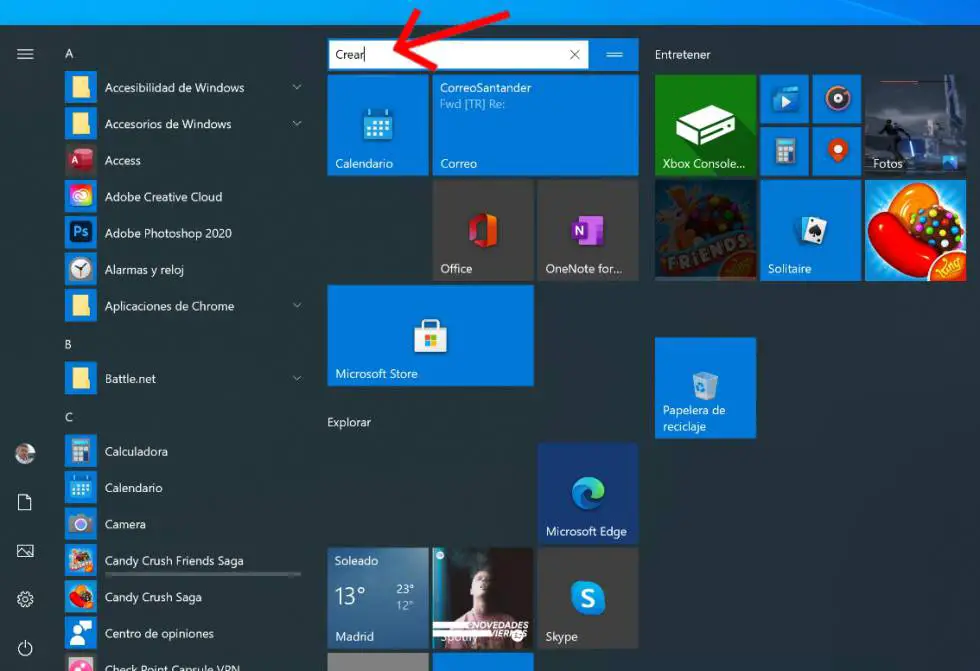Open the Correo mail tile
The height and width of the screenshot is (671, 980).
(536, 125)
